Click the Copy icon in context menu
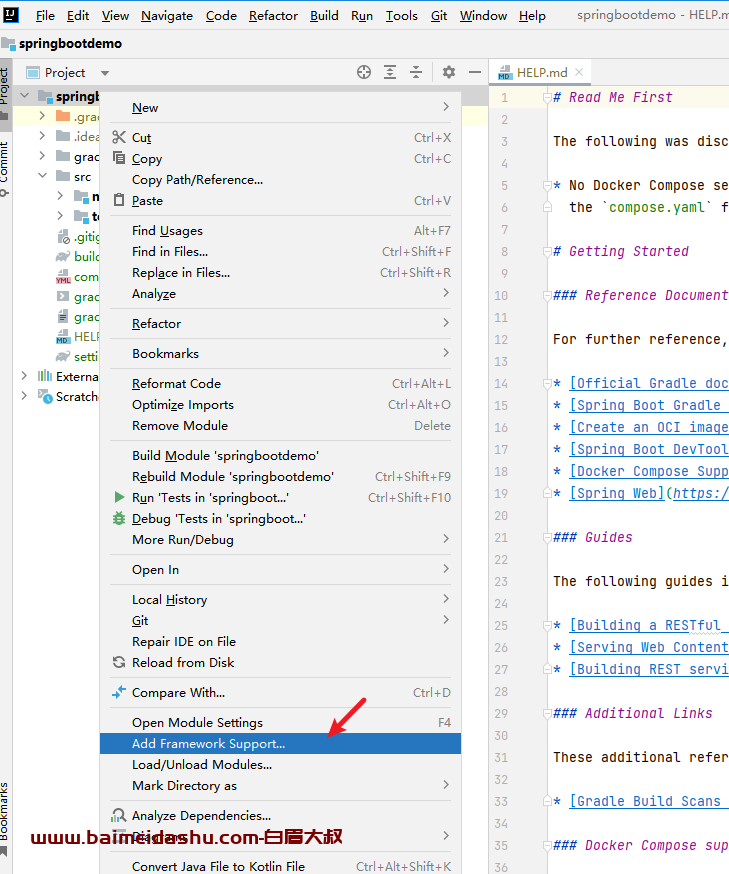 pyautogui.click(x=119, y=158)
